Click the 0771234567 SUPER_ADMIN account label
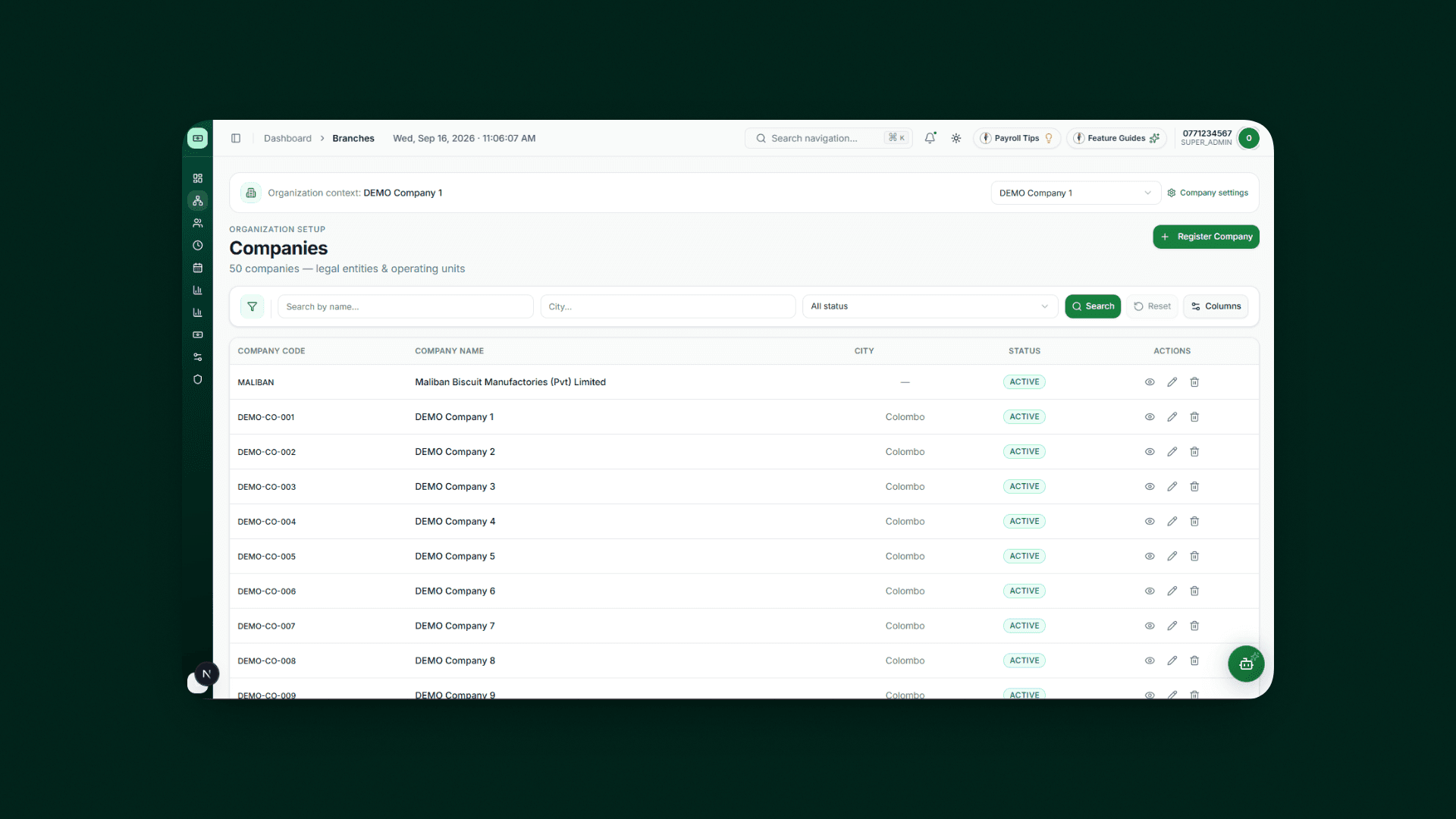1456x819 pixels. 1207,138
